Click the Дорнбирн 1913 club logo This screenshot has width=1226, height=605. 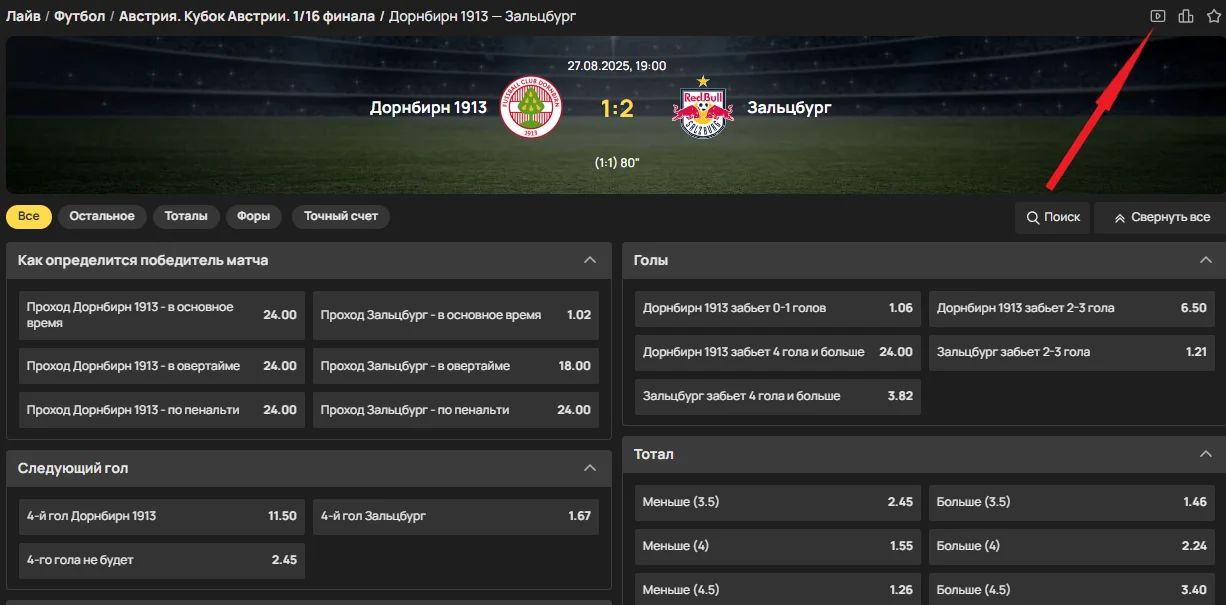click(x=532, y=108)
